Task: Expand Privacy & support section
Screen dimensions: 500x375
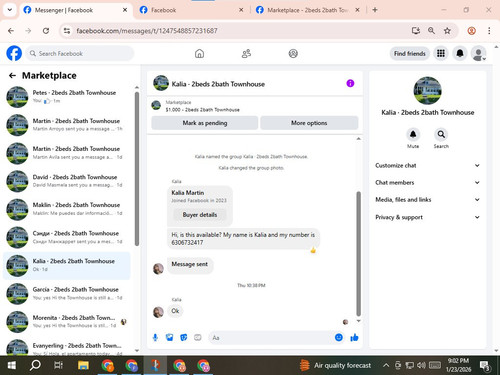Action: click(427, 217)
